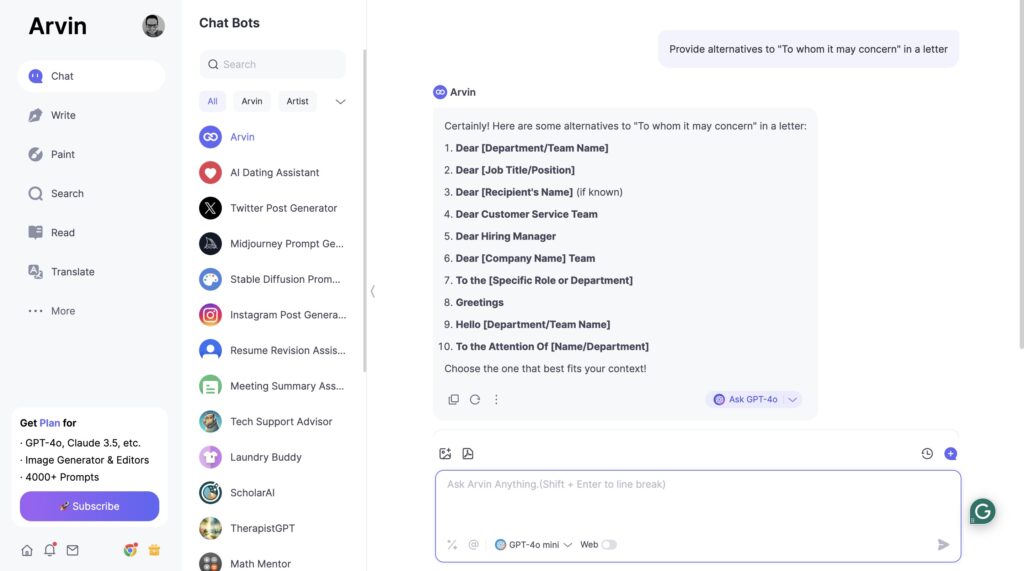1024x571 pixels.
Task: Open Stable Diffusion Prompt bot
Action: tap(272, 280)
